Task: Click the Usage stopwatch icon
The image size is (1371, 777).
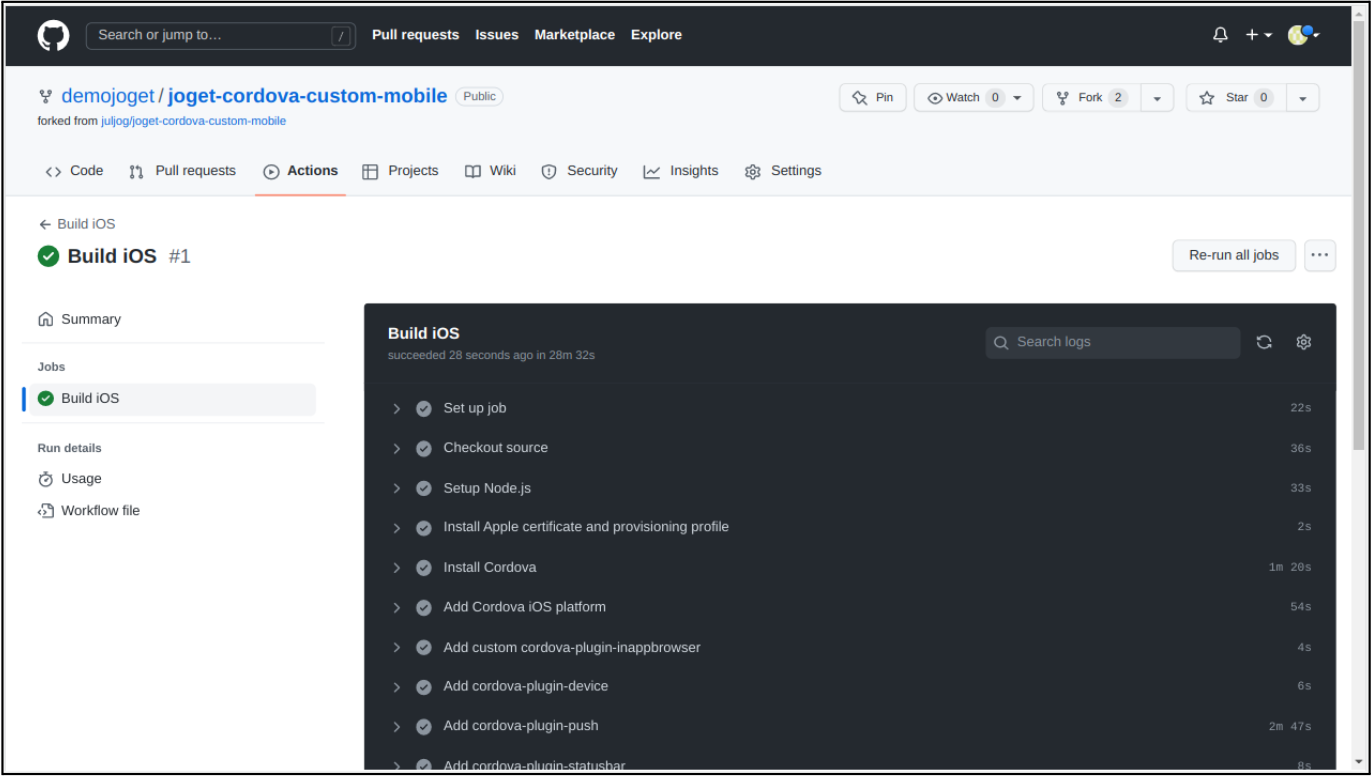Action: click(x=46, y=479)
